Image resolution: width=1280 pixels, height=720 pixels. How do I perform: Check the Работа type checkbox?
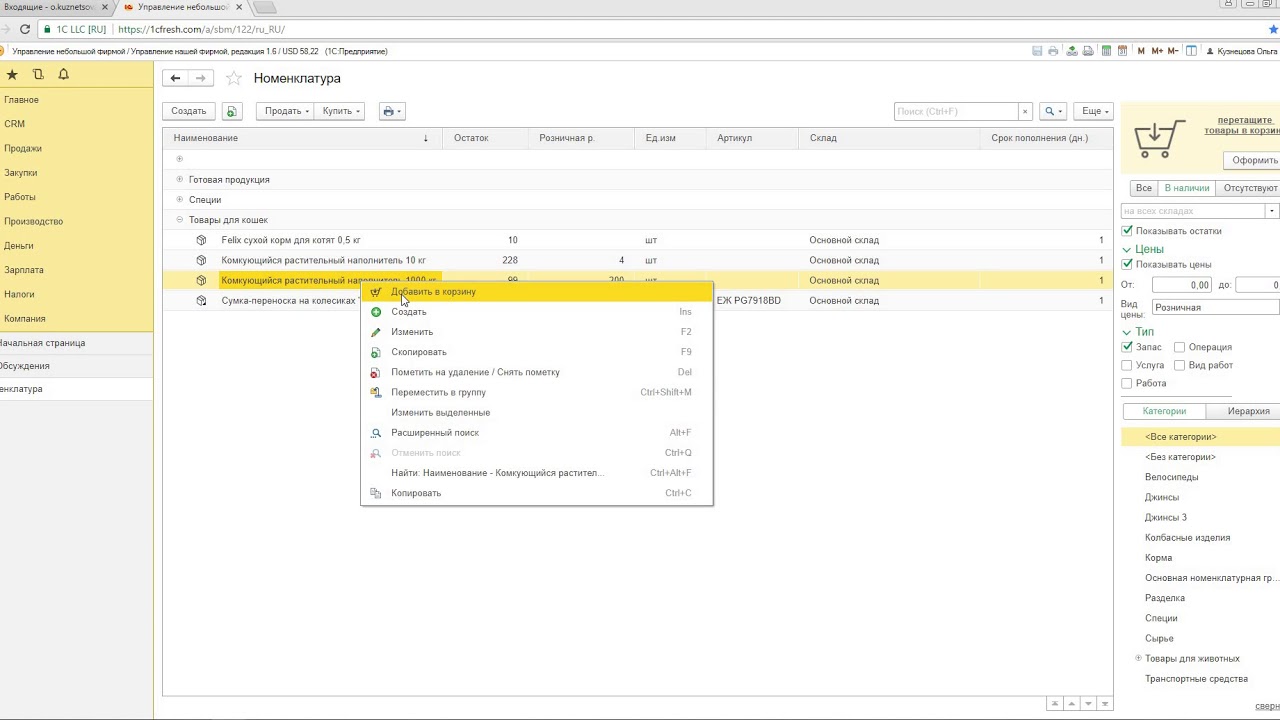1128,383
